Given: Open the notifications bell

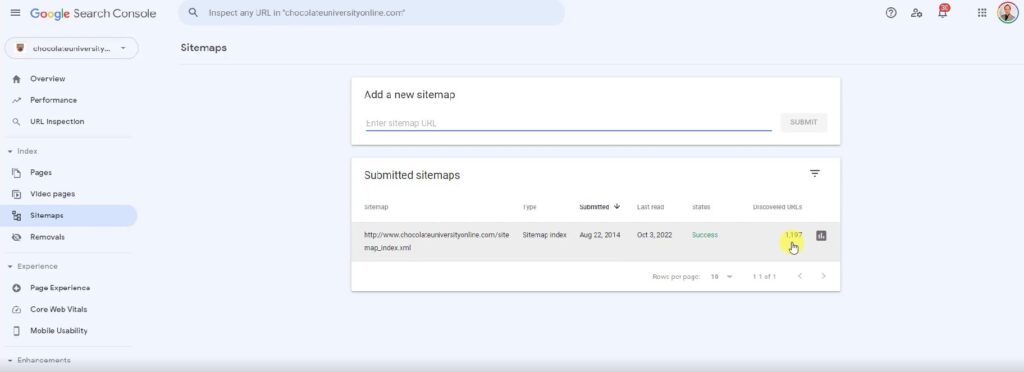Looking at the screenshot, I should click(942, 12).
